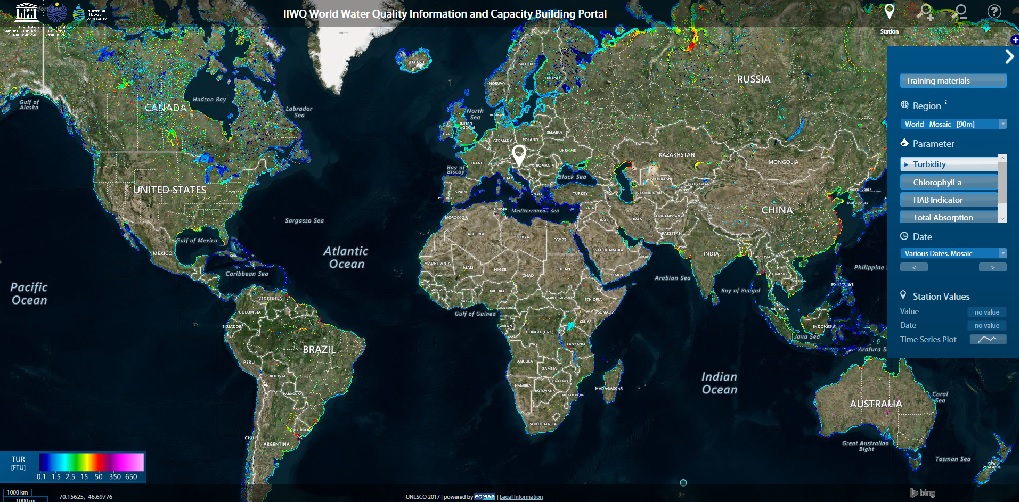
Task: Open the help question mark icon
Action: click(x=994, y=12)
